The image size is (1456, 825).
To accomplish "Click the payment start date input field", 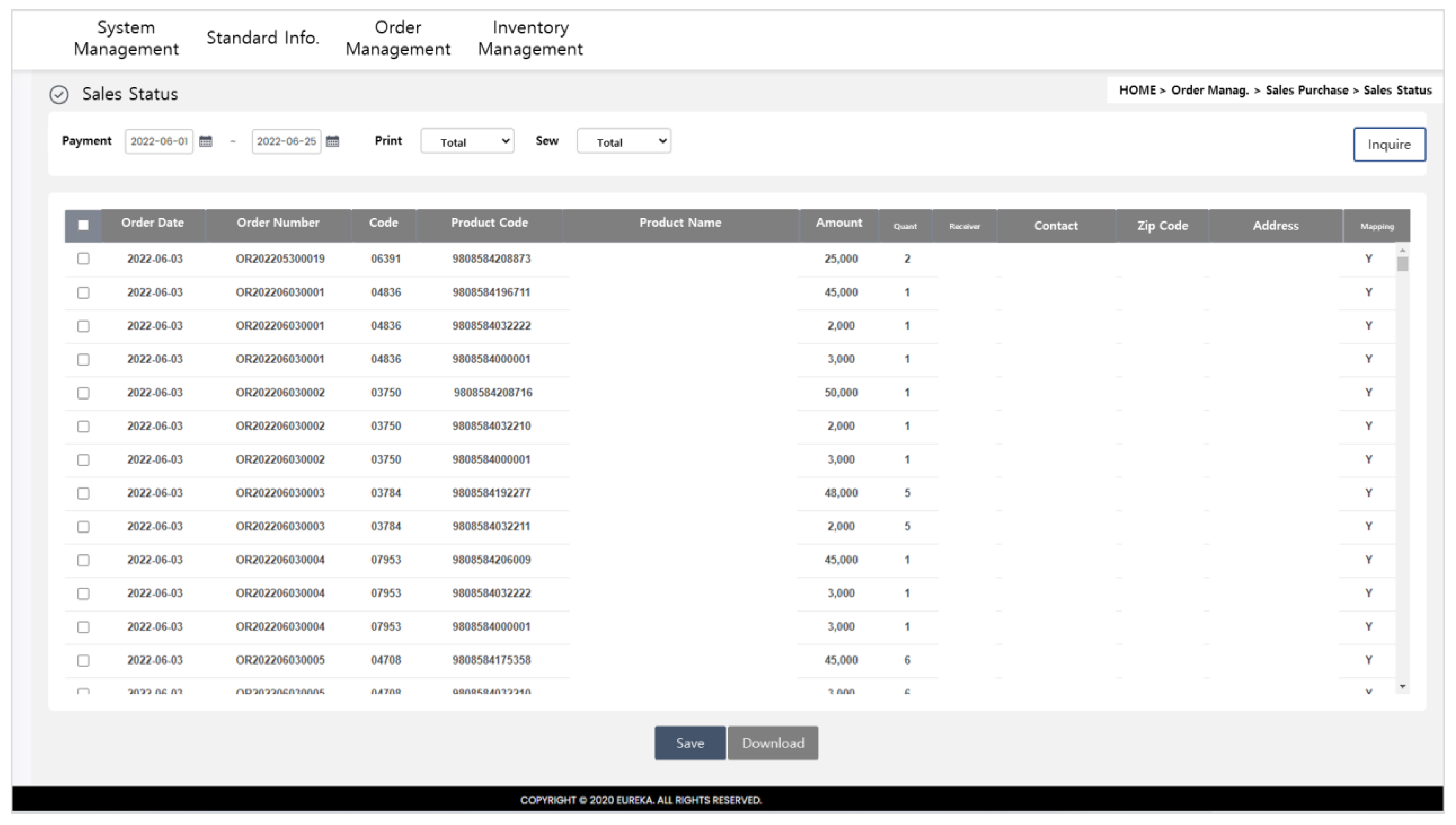I will (x=159, y=142).
